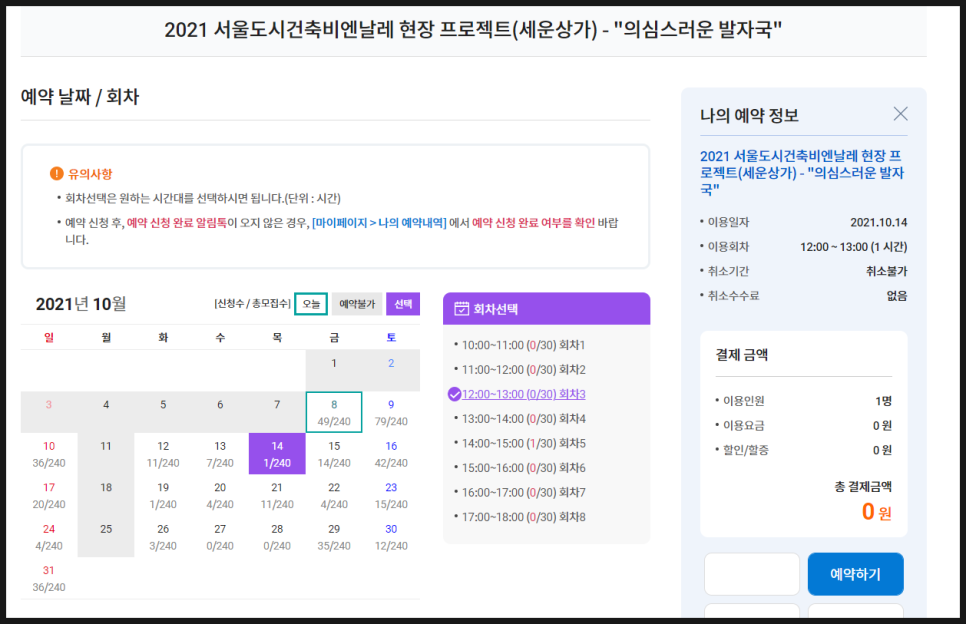Click the 예약하기 button

855,574
